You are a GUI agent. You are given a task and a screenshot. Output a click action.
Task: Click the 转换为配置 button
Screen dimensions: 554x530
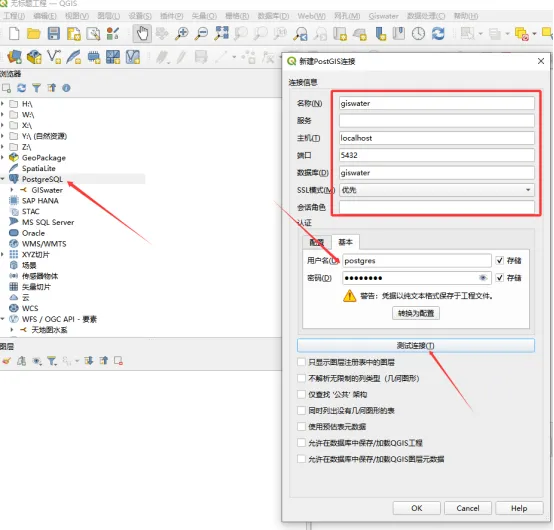point(416,313)
